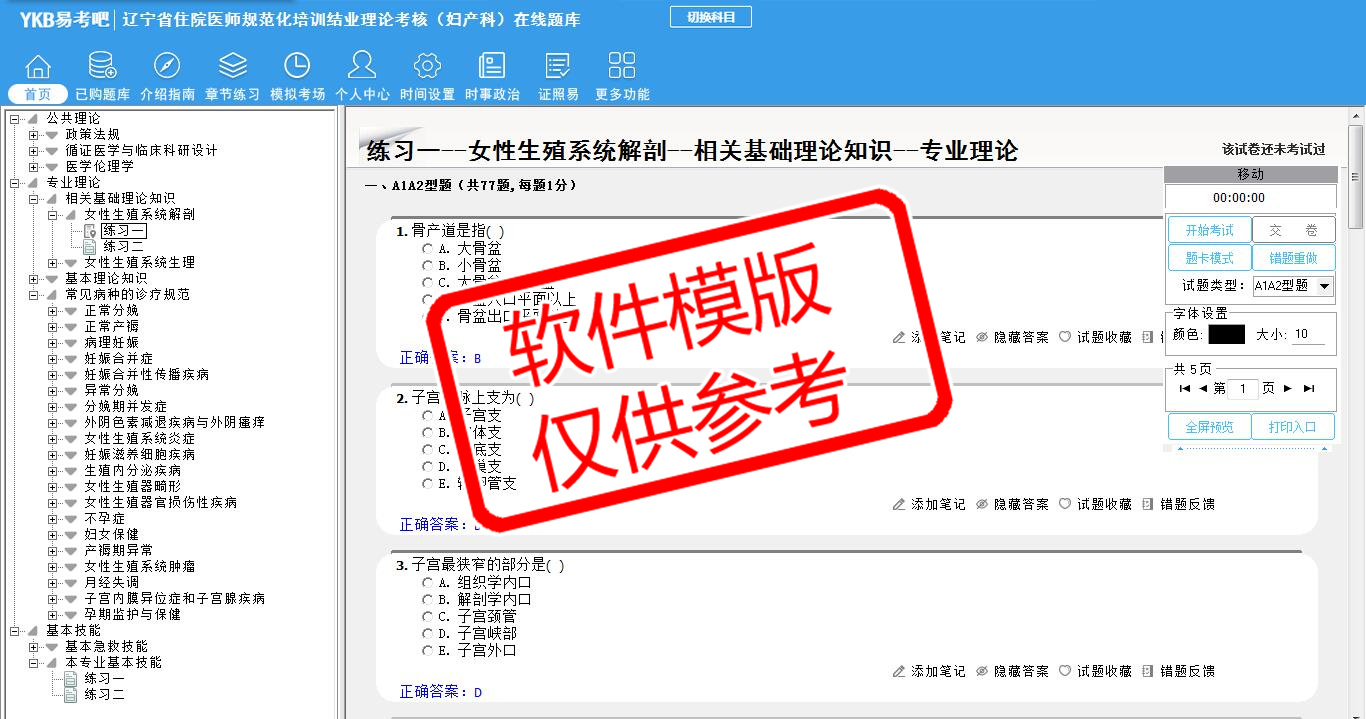The width and height of the screenshot is (1366, 719).
Task: Open the 模拟考场 clock icon
Action: (x=297, y=67)
